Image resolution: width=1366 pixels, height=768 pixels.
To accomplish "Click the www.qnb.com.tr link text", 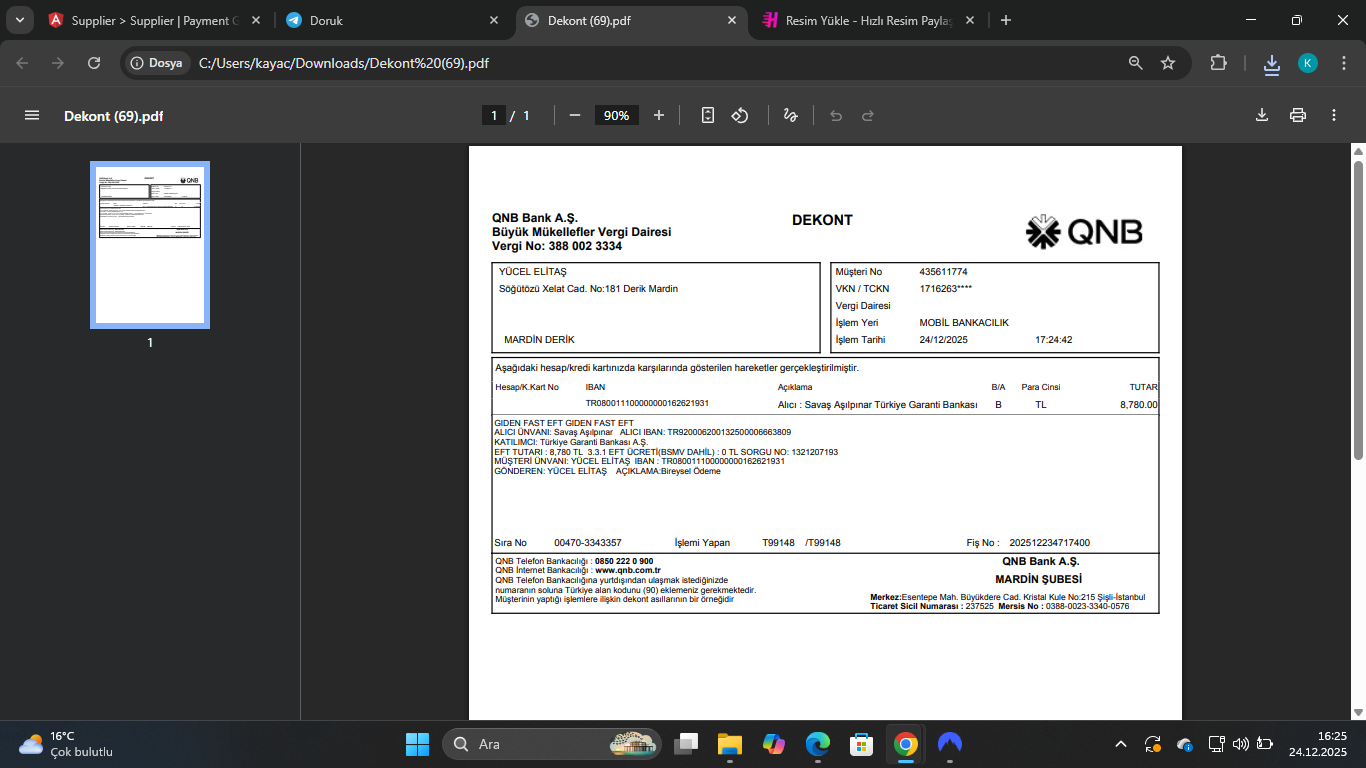I will (628, 570).
